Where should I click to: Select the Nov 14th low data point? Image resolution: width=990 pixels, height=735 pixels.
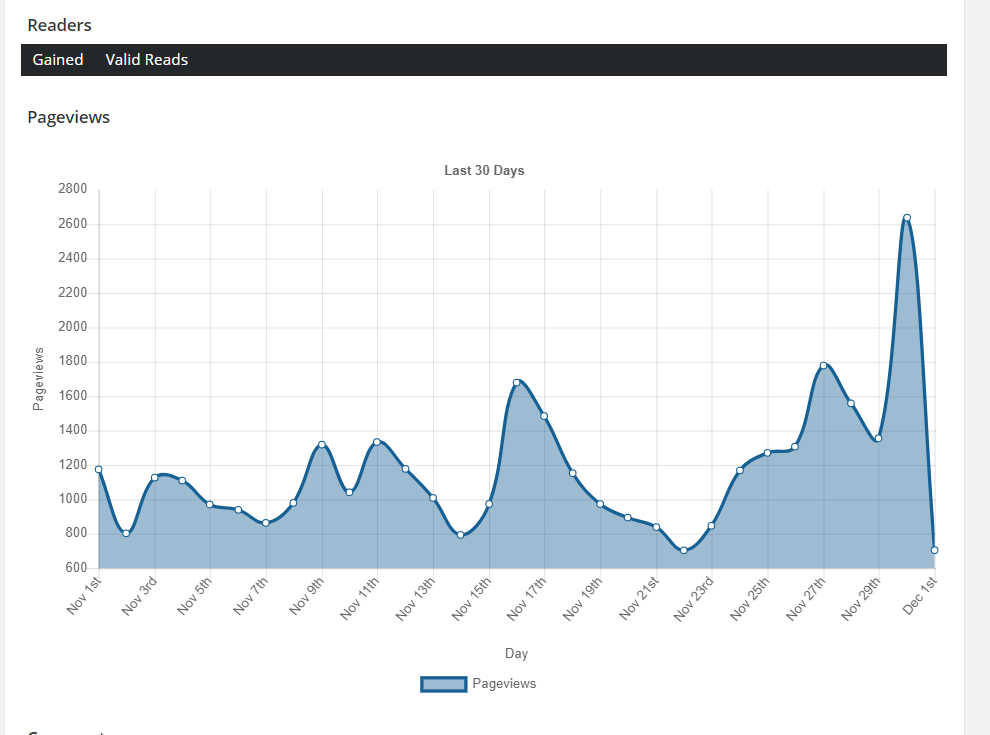pyautogui.click(x=461, y=535)
